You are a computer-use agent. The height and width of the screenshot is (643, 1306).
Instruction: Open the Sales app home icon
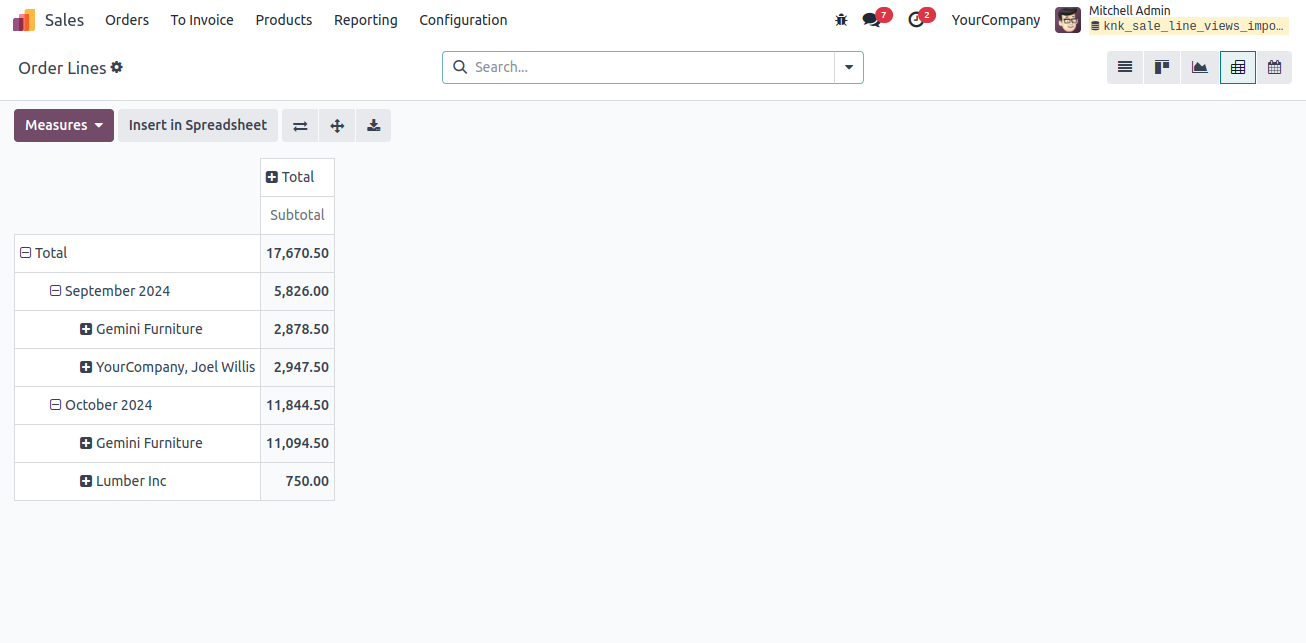24,20
